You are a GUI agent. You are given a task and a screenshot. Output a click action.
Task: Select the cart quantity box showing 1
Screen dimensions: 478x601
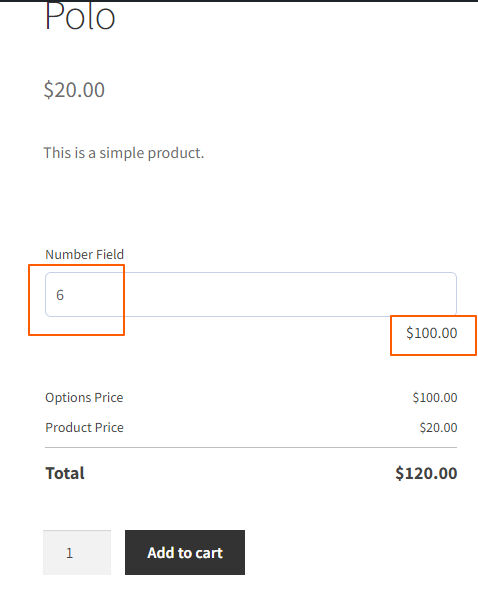(x=77, y=552)
